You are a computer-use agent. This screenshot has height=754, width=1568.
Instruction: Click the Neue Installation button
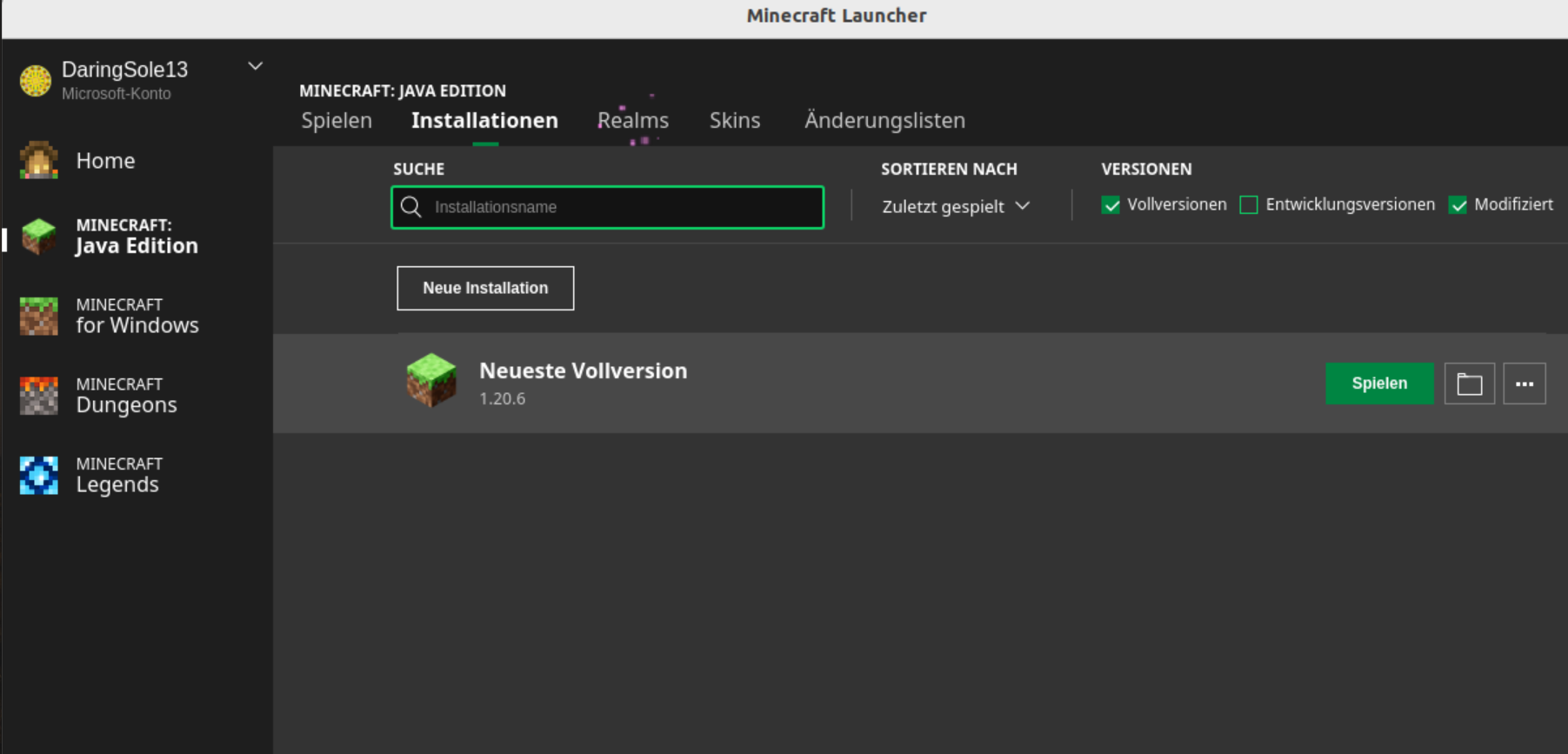pyautogui.click(x=485, y=288)
